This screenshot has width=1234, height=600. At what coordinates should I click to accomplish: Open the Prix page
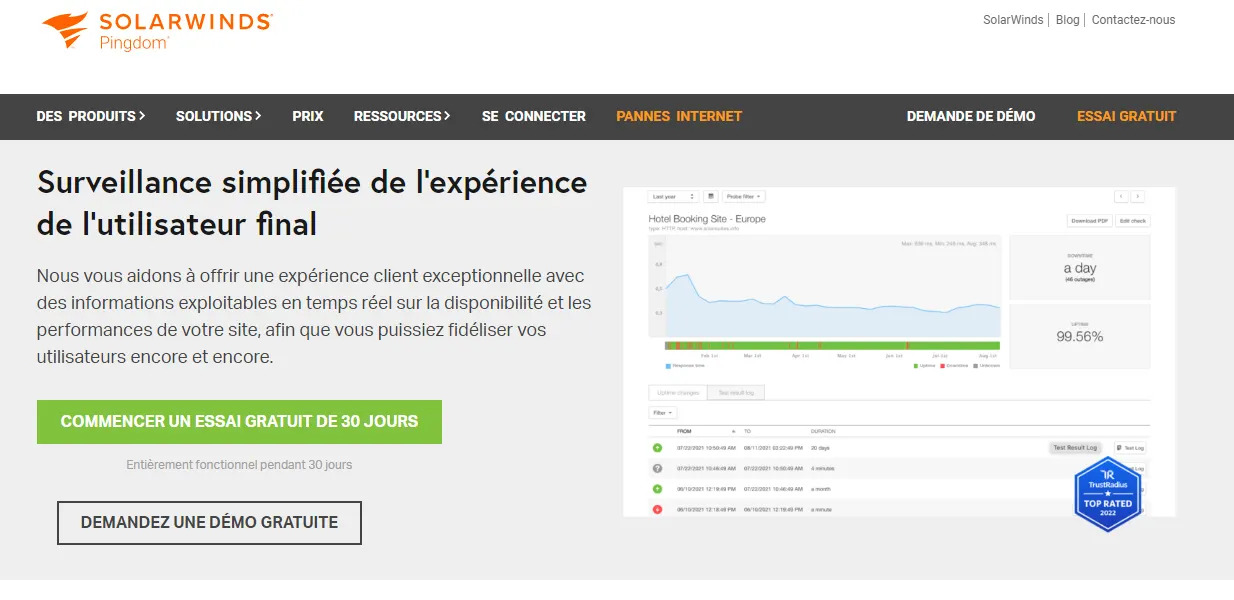308,116
